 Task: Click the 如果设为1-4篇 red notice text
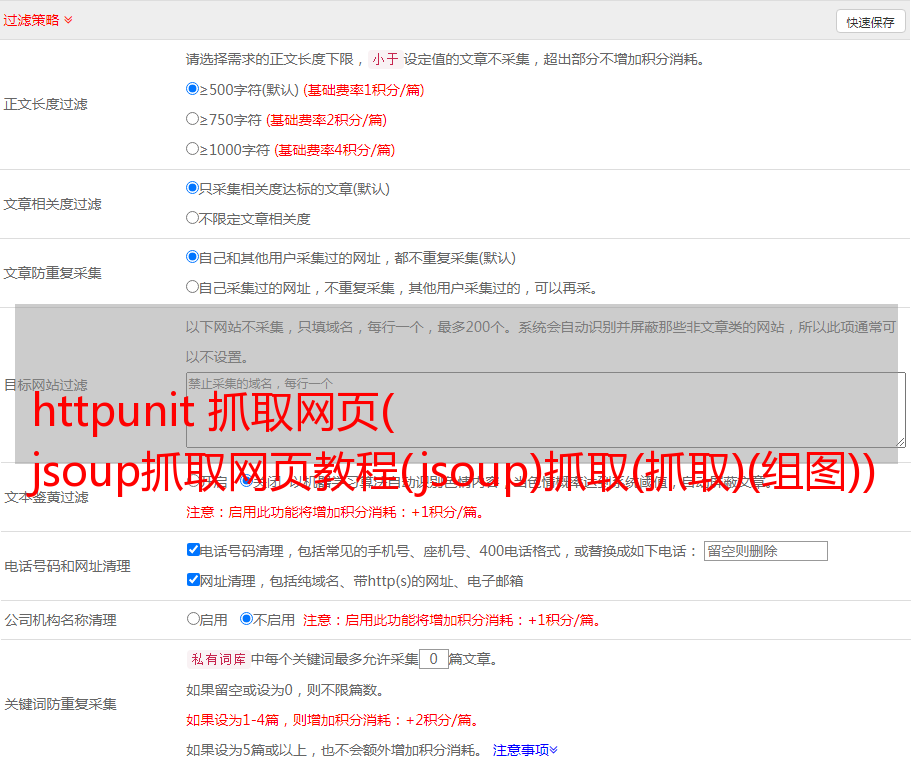(334, 720)
